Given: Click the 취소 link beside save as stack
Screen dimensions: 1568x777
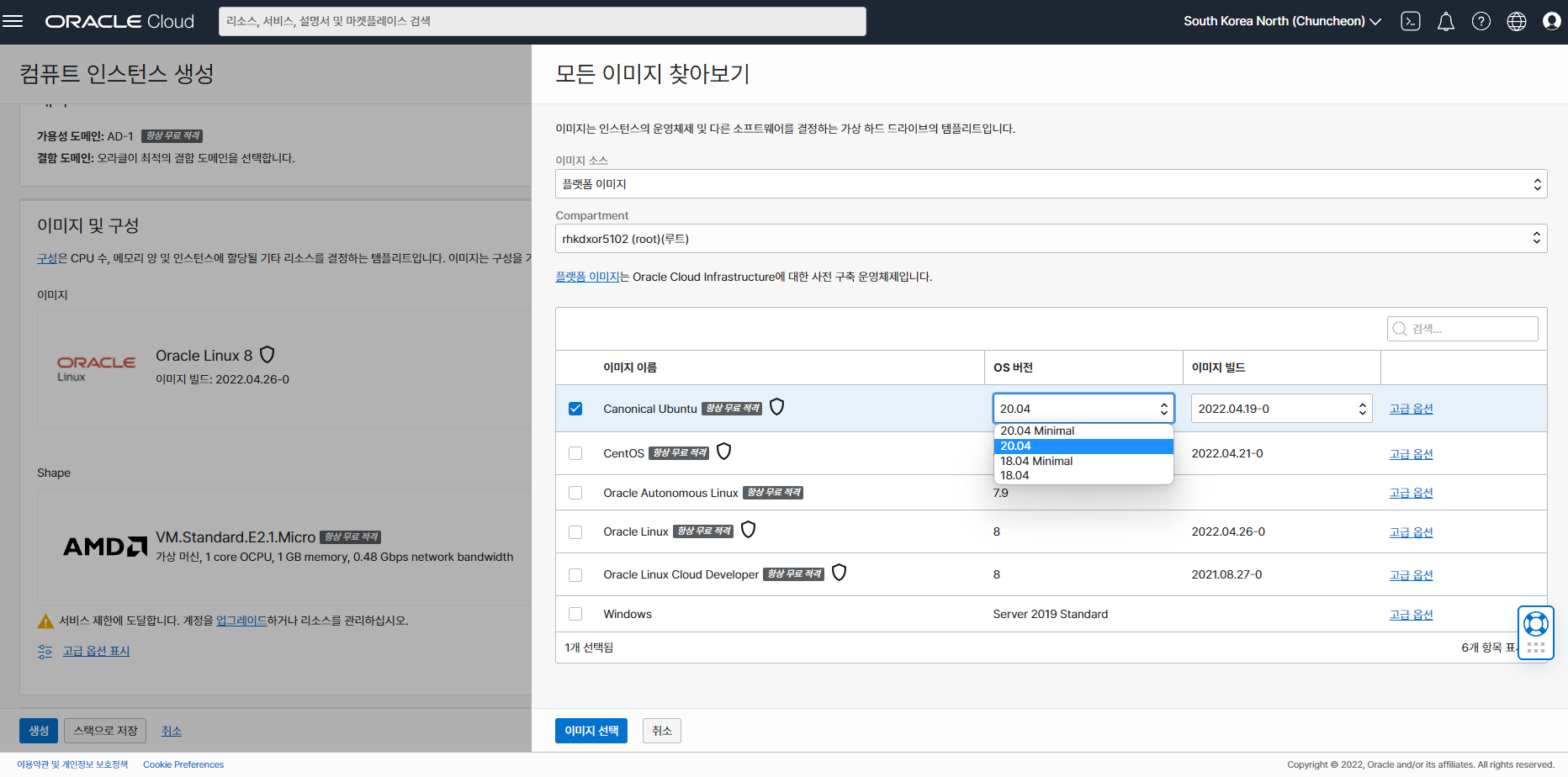Looking at the screenshot, I should [x=172, y=731].
